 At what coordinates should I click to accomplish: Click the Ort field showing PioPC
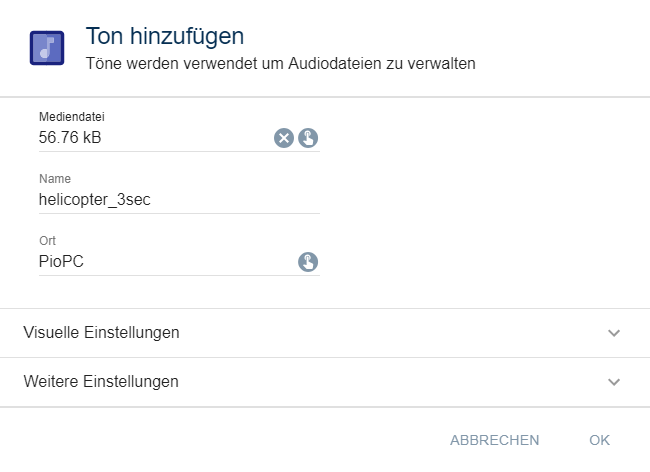pyautogui.click(x=150, y=262)
